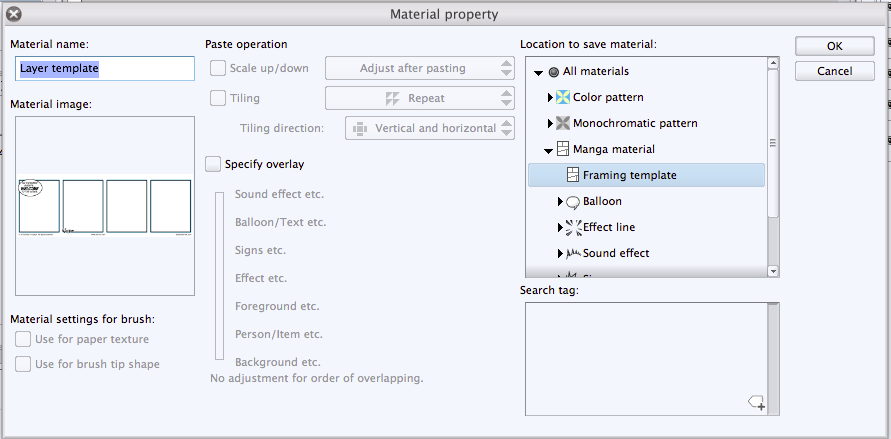Screen dimensions: 891x439
Task: Click the Sound effect icon
Action: coord(573,253)
